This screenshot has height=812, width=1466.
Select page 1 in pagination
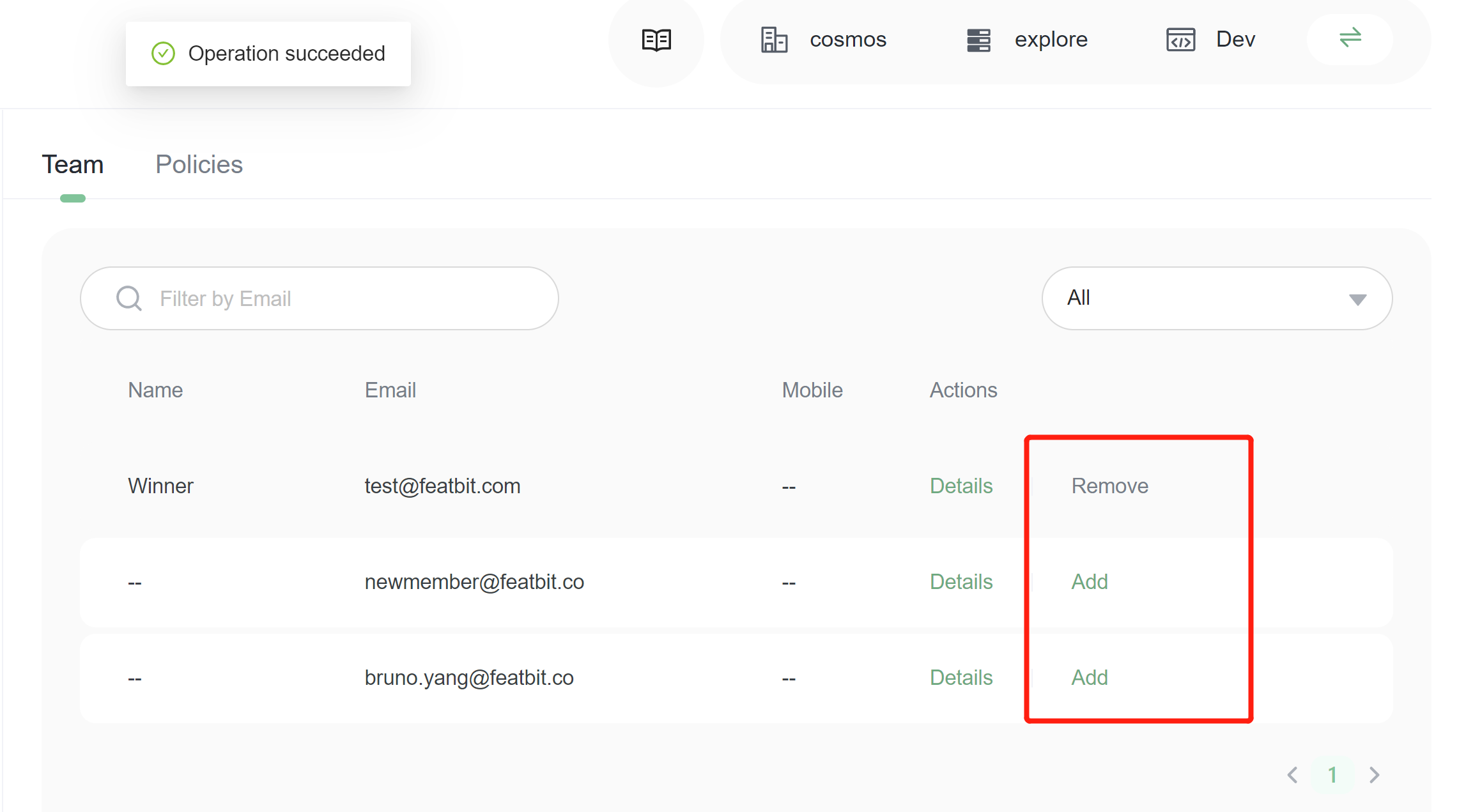[x=1332, y=775]
